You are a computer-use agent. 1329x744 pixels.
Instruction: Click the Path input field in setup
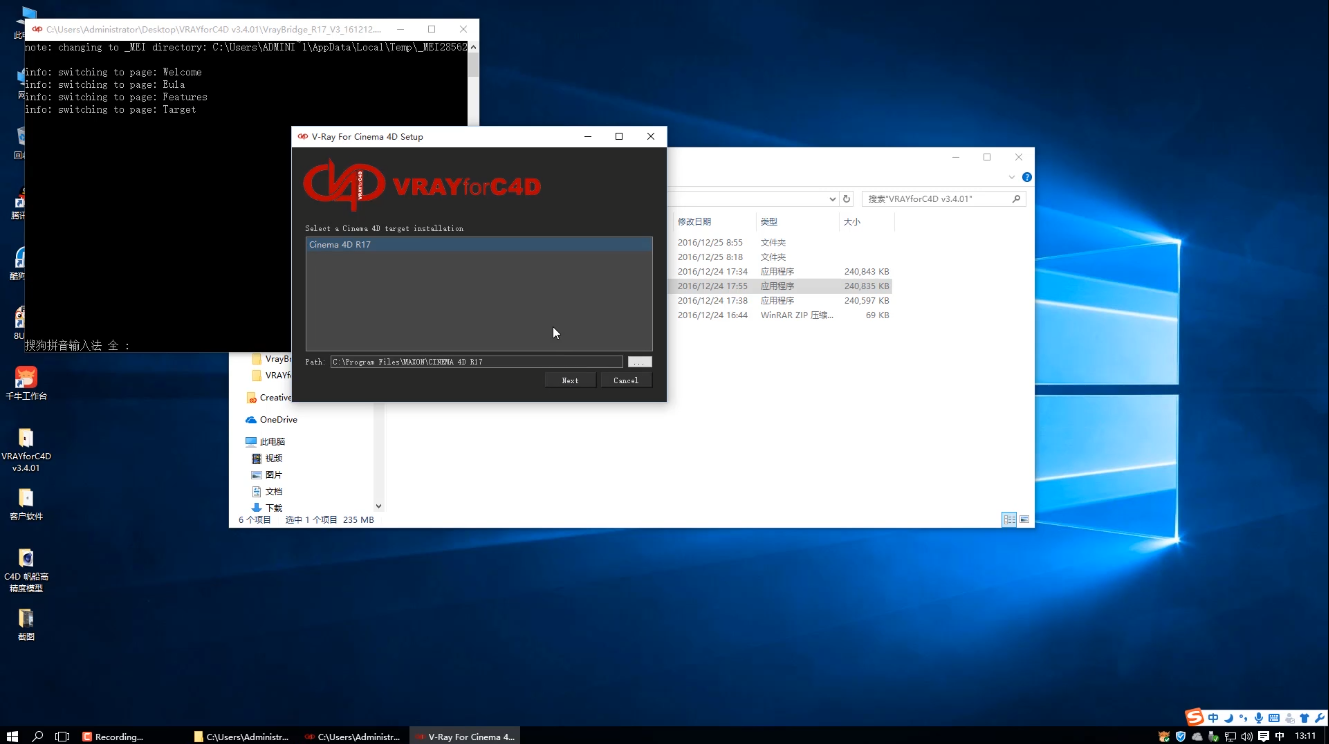[x=476, y=362]
